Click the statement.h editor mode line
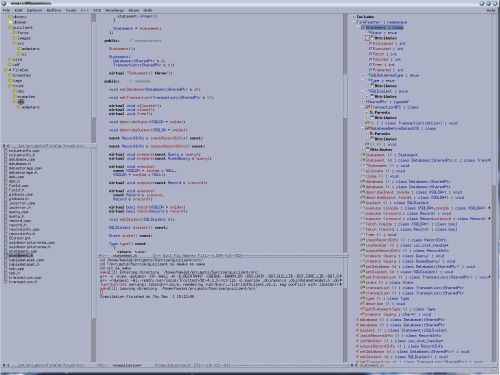The width and height of the screenshot is (500, 375). (x=223, y=256)
